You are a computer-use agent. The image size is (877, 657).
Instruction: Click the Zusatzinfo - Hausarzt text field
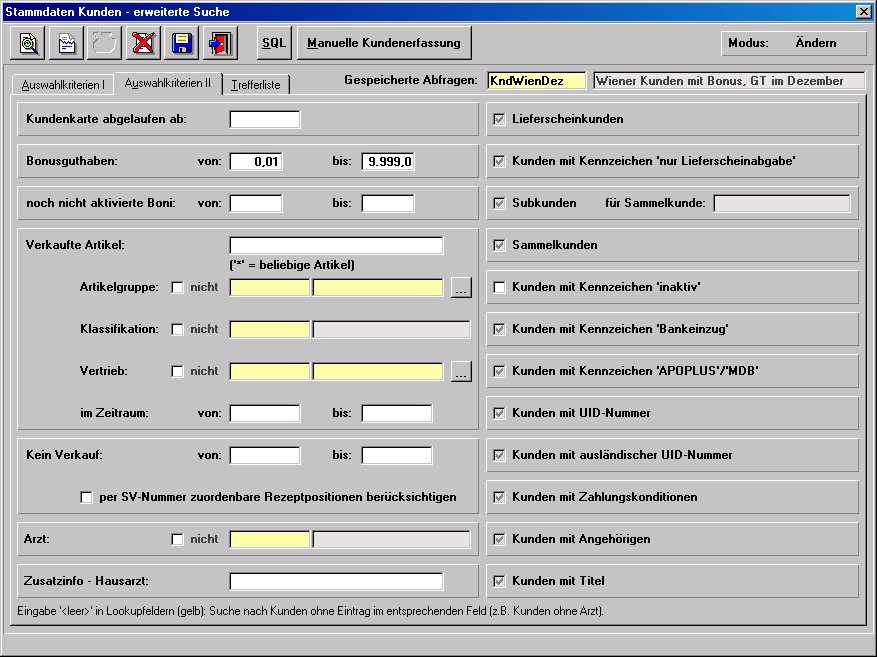336,582
